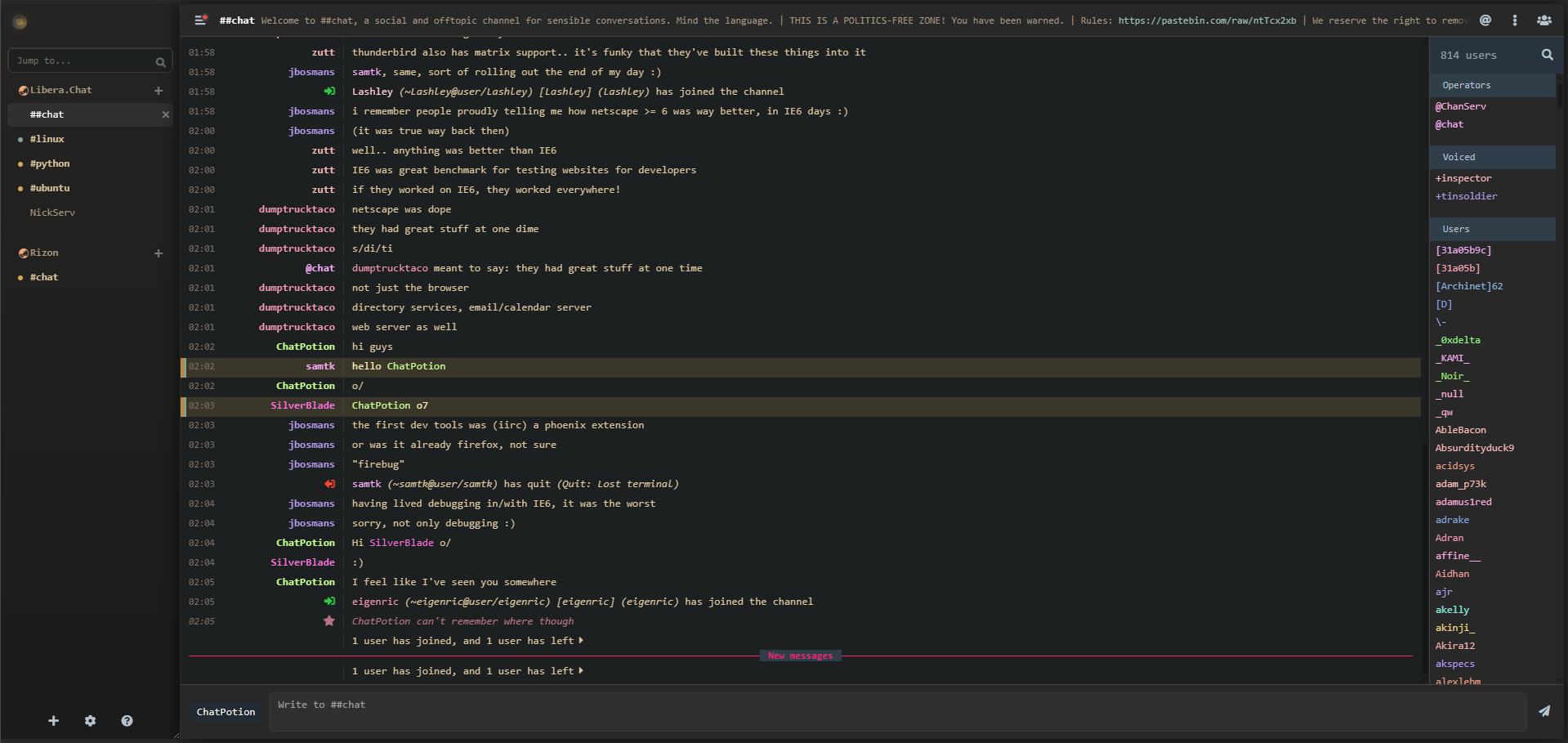Image resolution: width=1568 pixels, height=743 pixels.
Task: Click ChatPotion nick on 'hi guys' message
Action: (x=306, y=347)
